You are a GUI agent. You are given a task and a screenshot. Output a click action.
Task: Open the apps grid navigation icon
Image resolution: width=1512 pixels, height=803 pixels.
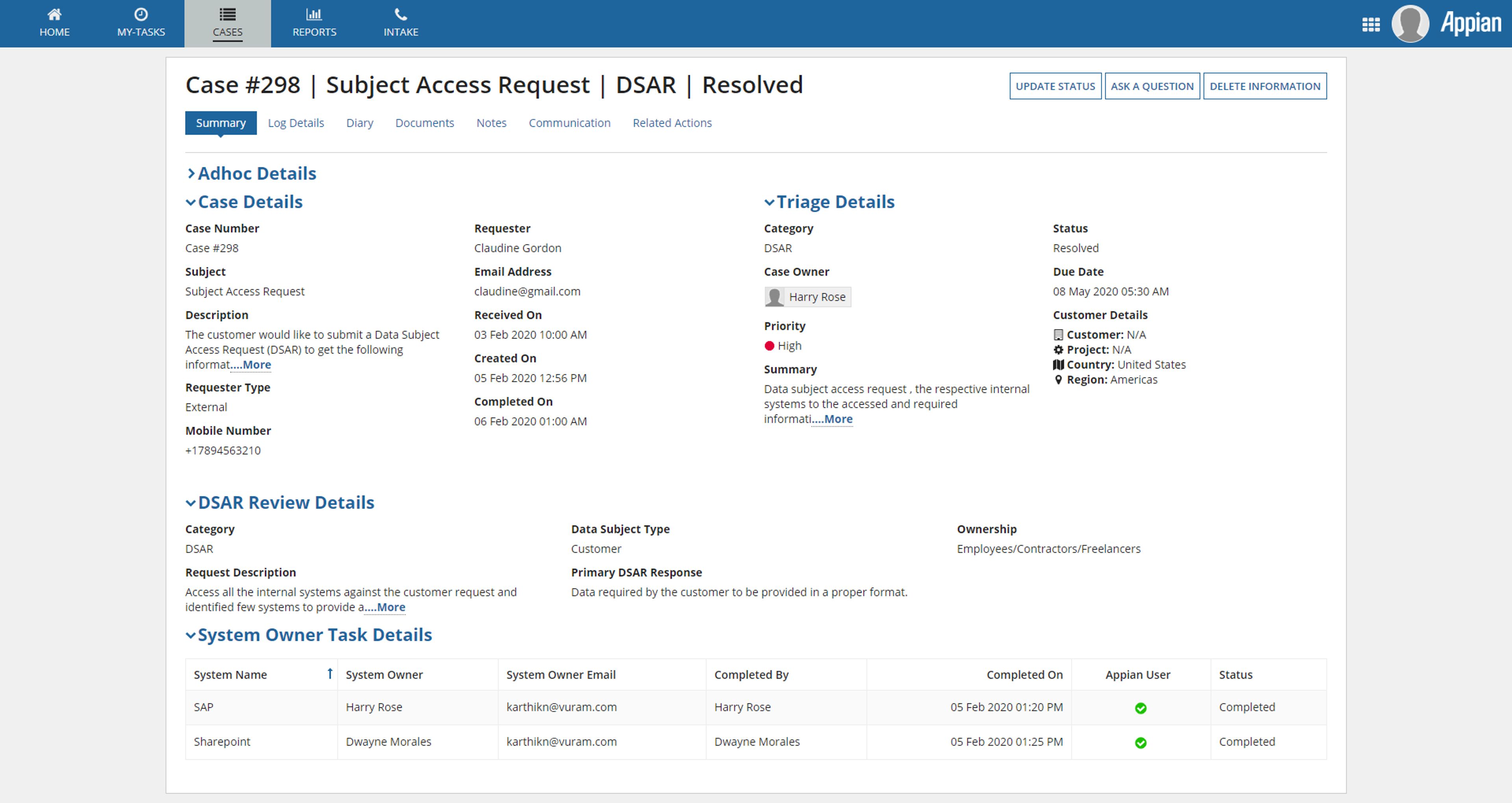[x=1371, y=25]
